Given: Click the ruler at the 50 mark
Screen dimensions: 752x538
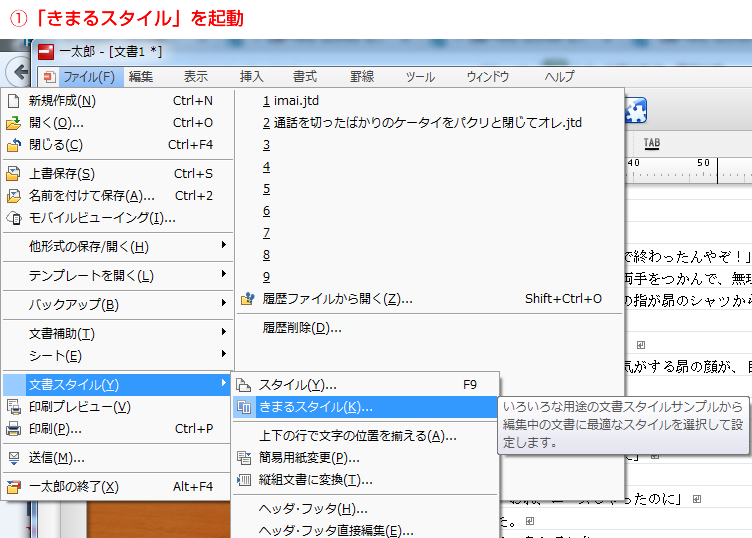Looking at the screenshot, I should [x=704, y=163].
